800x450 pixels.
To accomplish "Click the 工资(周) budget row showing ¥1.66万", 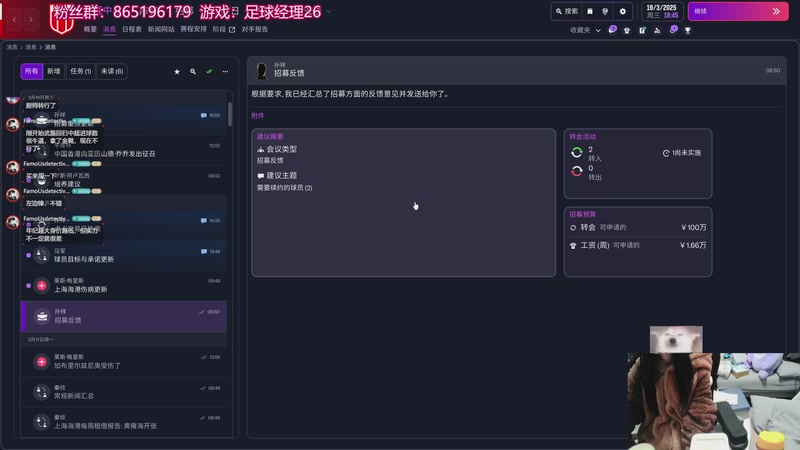I will (x=638, y=245).
